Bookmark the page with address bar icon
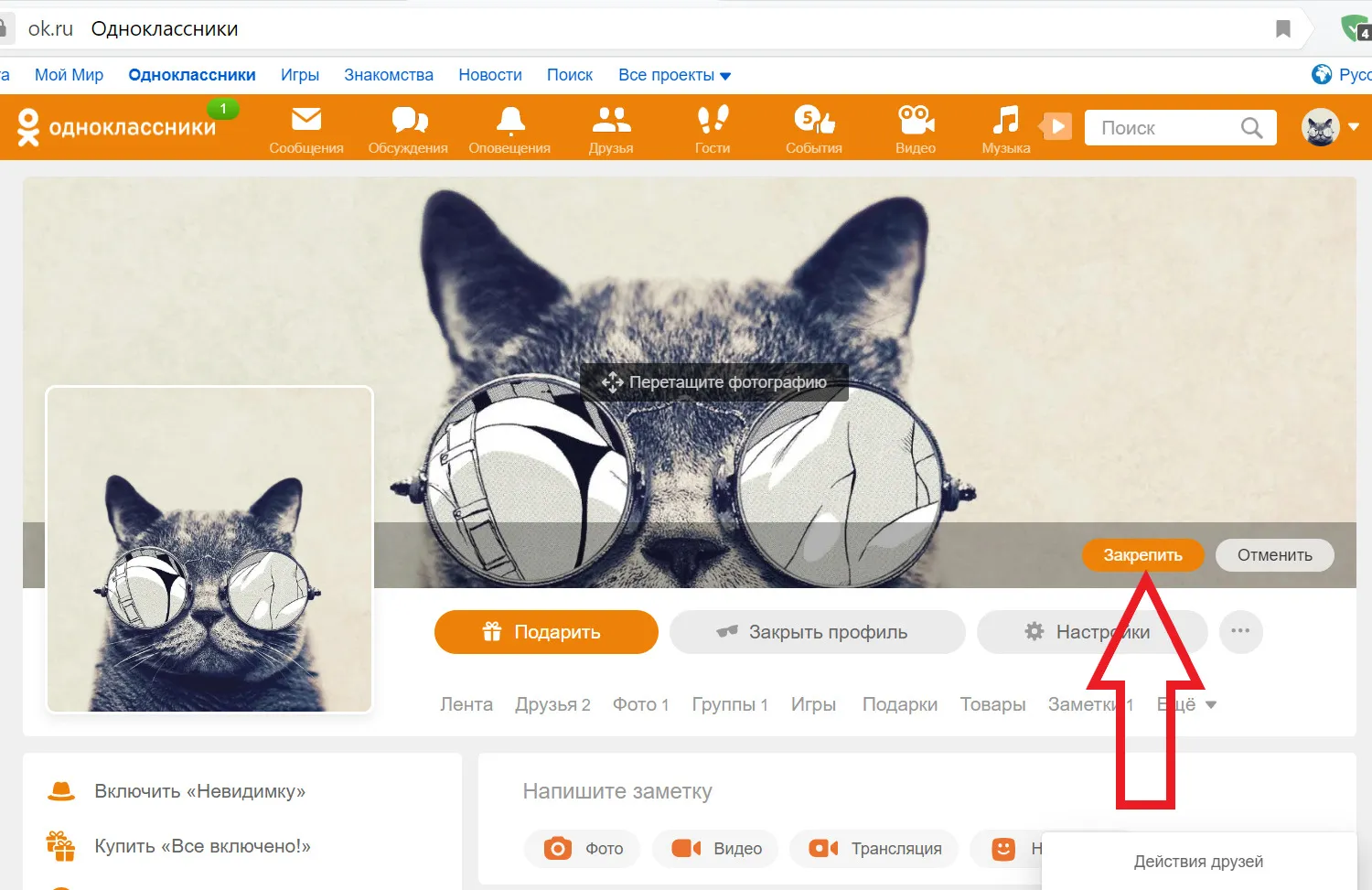This screenshot has height=890, width=1372. point(1283,29)
